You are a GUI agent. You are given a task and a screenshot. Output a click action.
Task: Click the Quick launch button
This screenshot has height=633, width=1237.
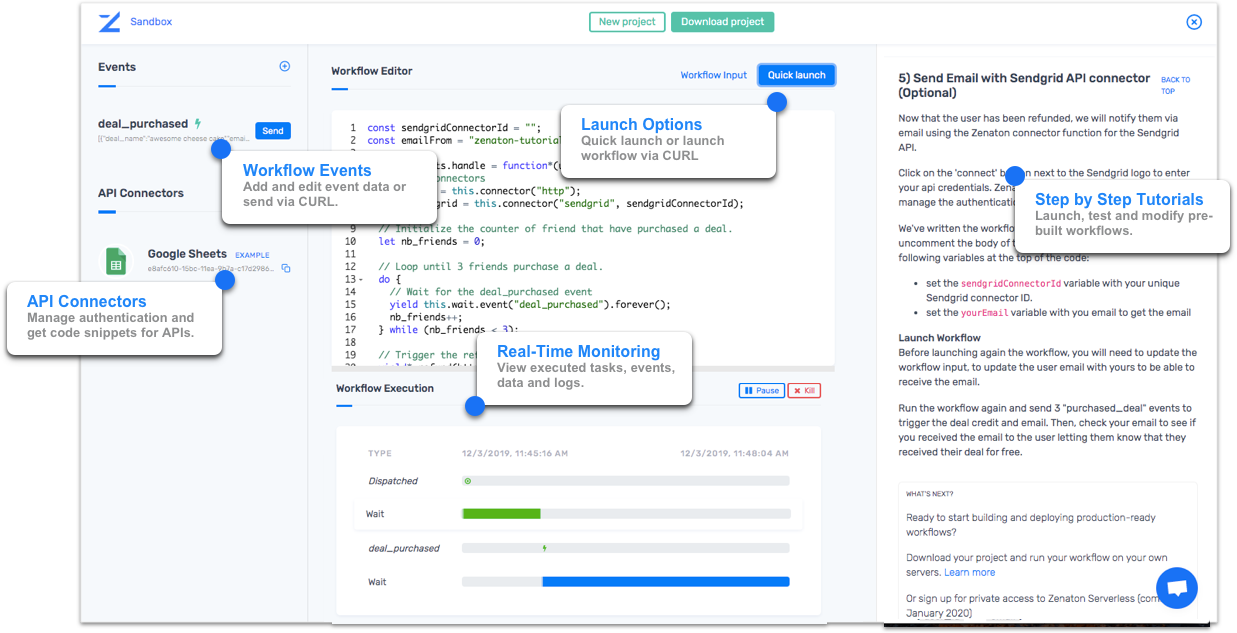coord(796,75)
